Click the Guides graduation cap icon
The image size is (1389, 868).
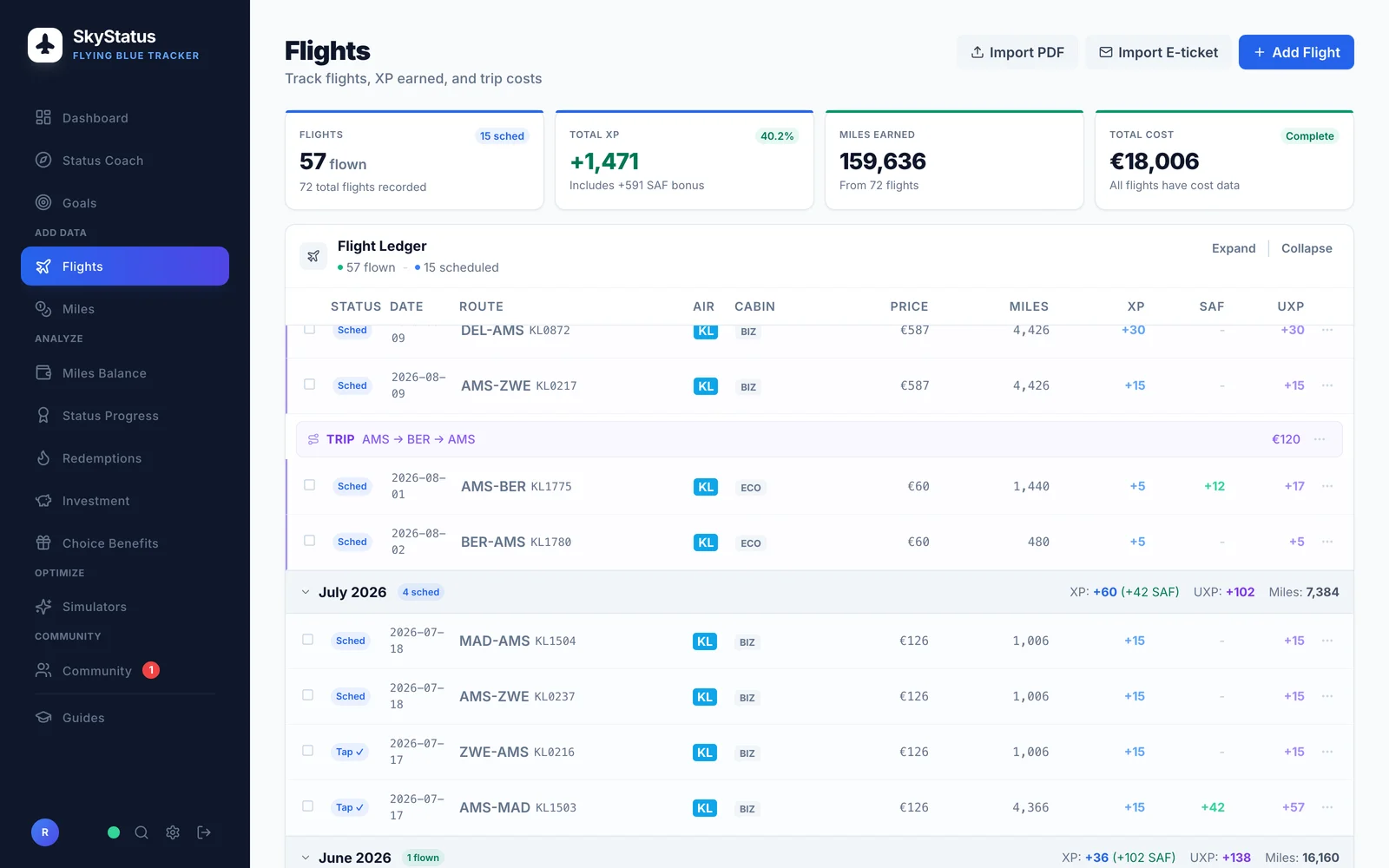coord(43,718)
